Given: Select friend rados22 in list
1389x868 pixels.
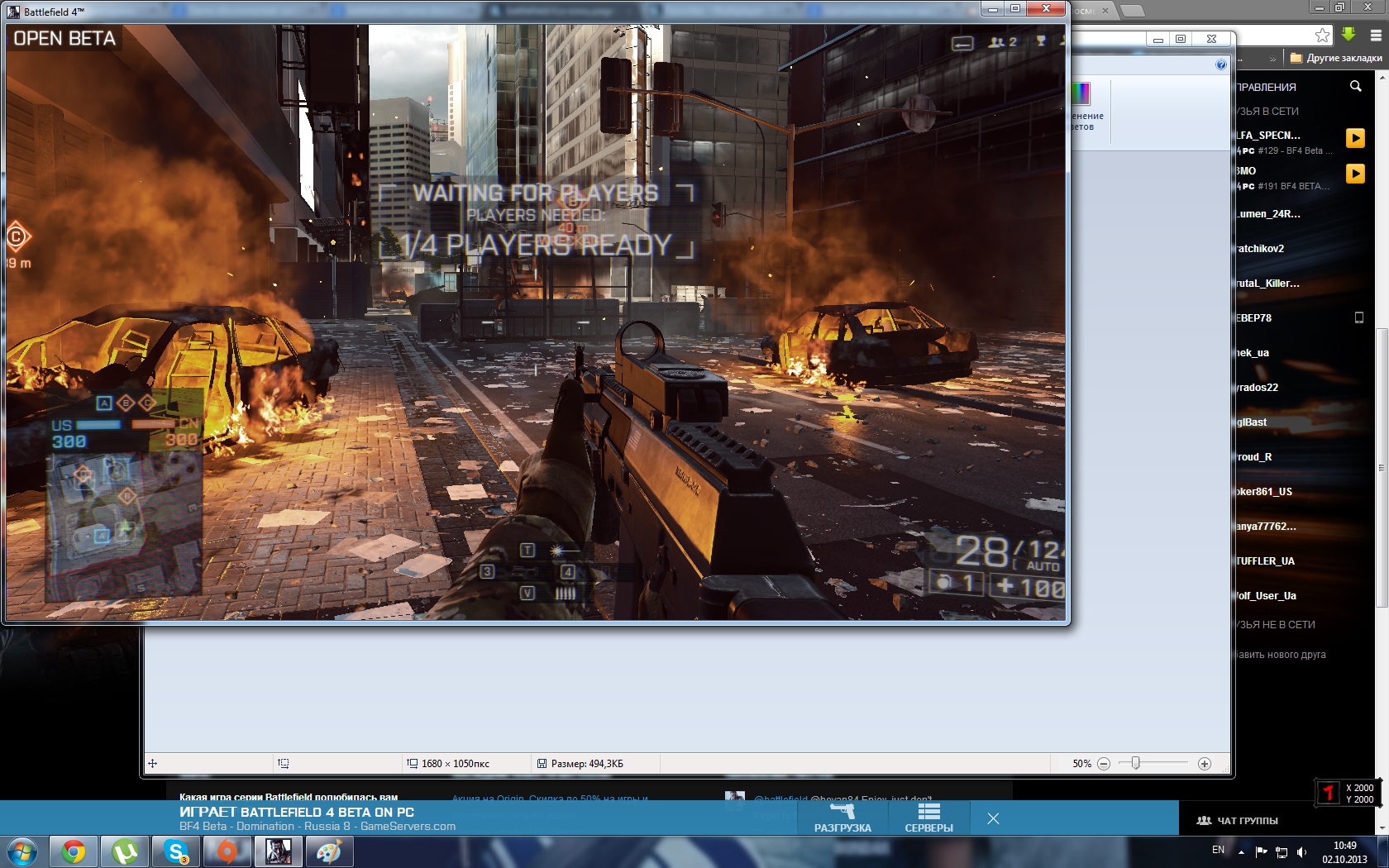Looking at the screenshot, I should coord(1258,388).
